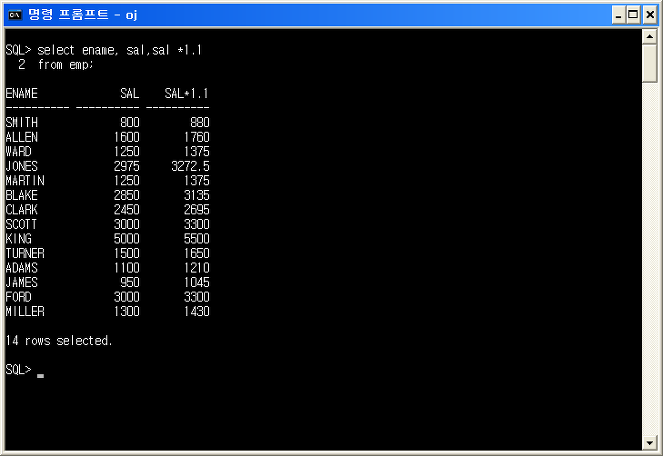Screen dimensions: 663x456
Task: Click the name ALLEN
Action: click(22, 137)
